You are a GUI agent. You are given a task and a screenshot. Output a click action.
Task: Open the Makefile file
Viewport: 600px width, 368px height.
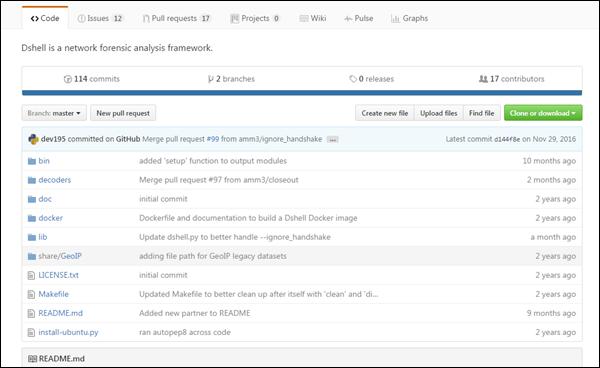pyautogui.click(x=54, y=294)
